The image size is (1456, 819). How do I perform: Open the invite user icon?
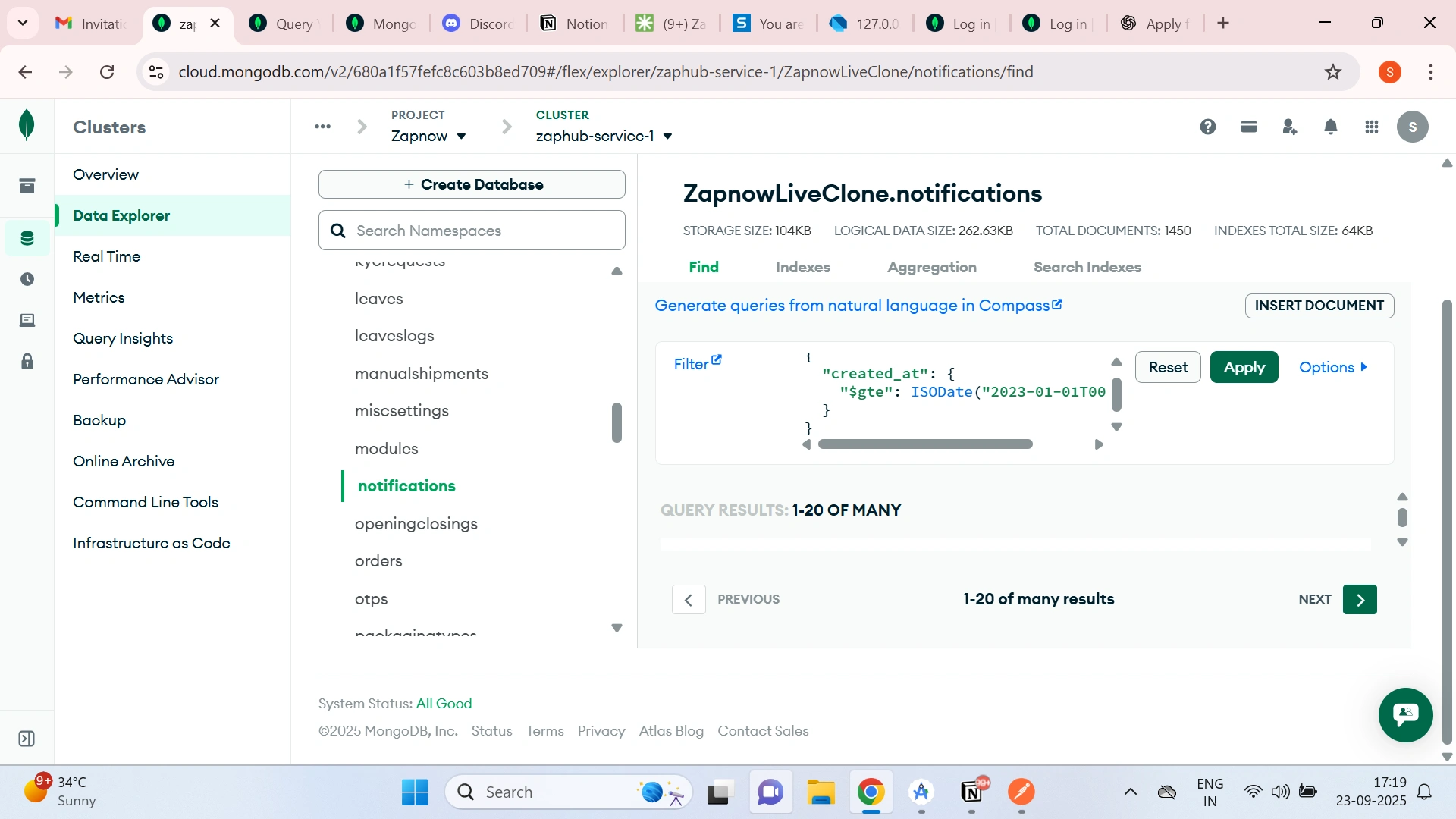coord(1290,127)
